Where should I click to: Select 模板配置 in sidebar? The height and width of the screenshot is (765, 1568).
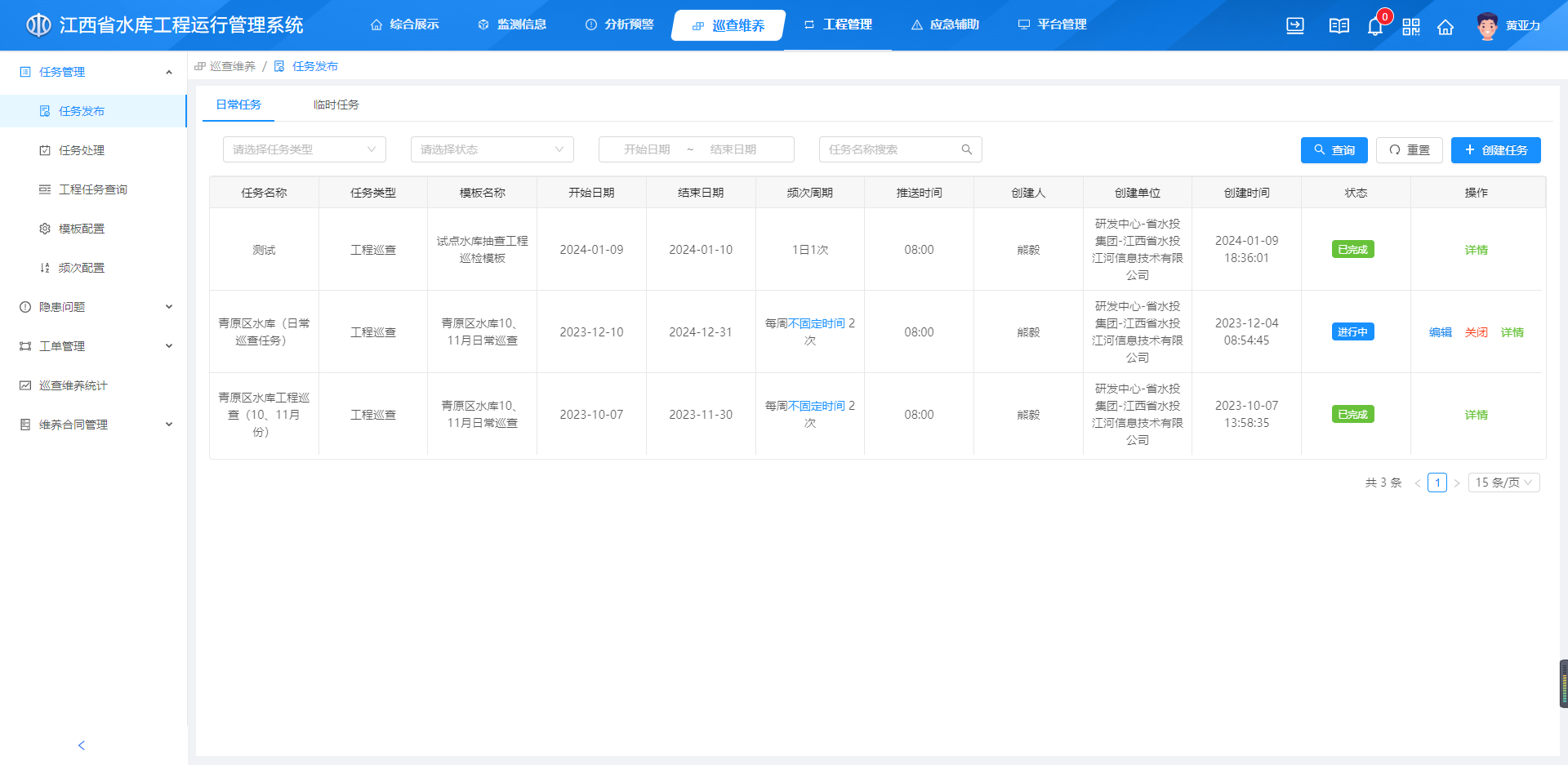[x=93, y=229]
